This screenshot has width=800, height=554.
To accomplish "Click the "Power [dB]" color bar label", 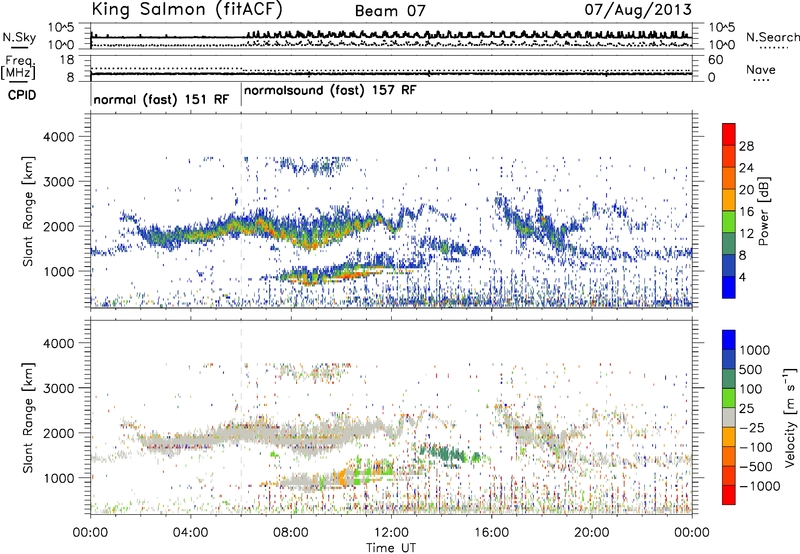I will click(x=763, y=211).
